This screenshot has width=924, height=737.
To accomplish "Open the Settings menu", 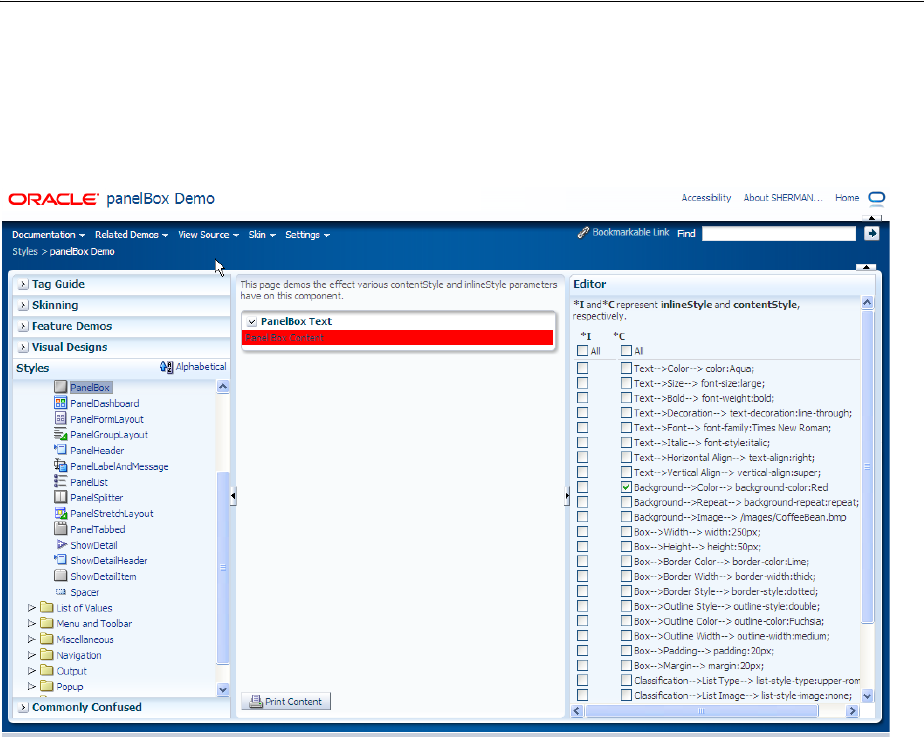I will tap(307, 234).
